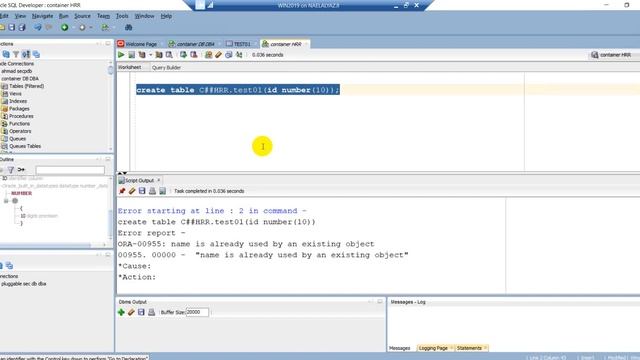Select the ahmad secpdb connection

click(x=16, y=71)
